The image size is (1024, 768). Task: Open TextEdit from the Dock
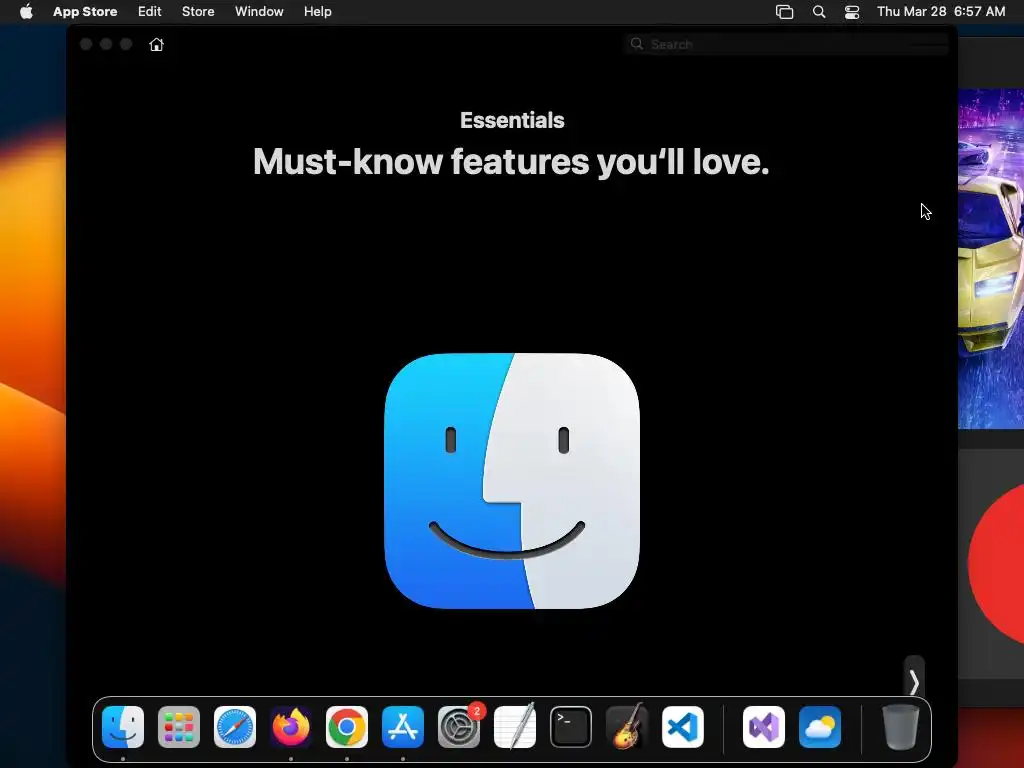tap(515, 727)
